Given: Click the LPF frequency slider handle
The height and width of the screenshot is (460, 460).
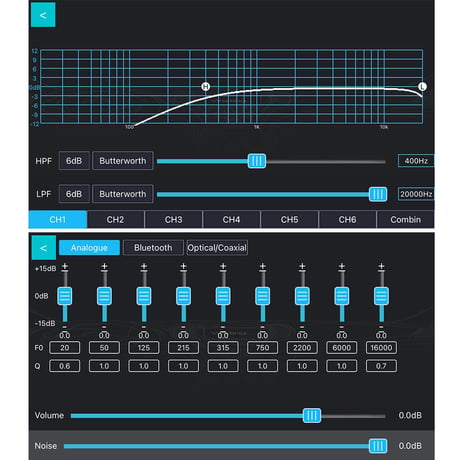Looking at the screenshot, I should click(x=378, y=194).
